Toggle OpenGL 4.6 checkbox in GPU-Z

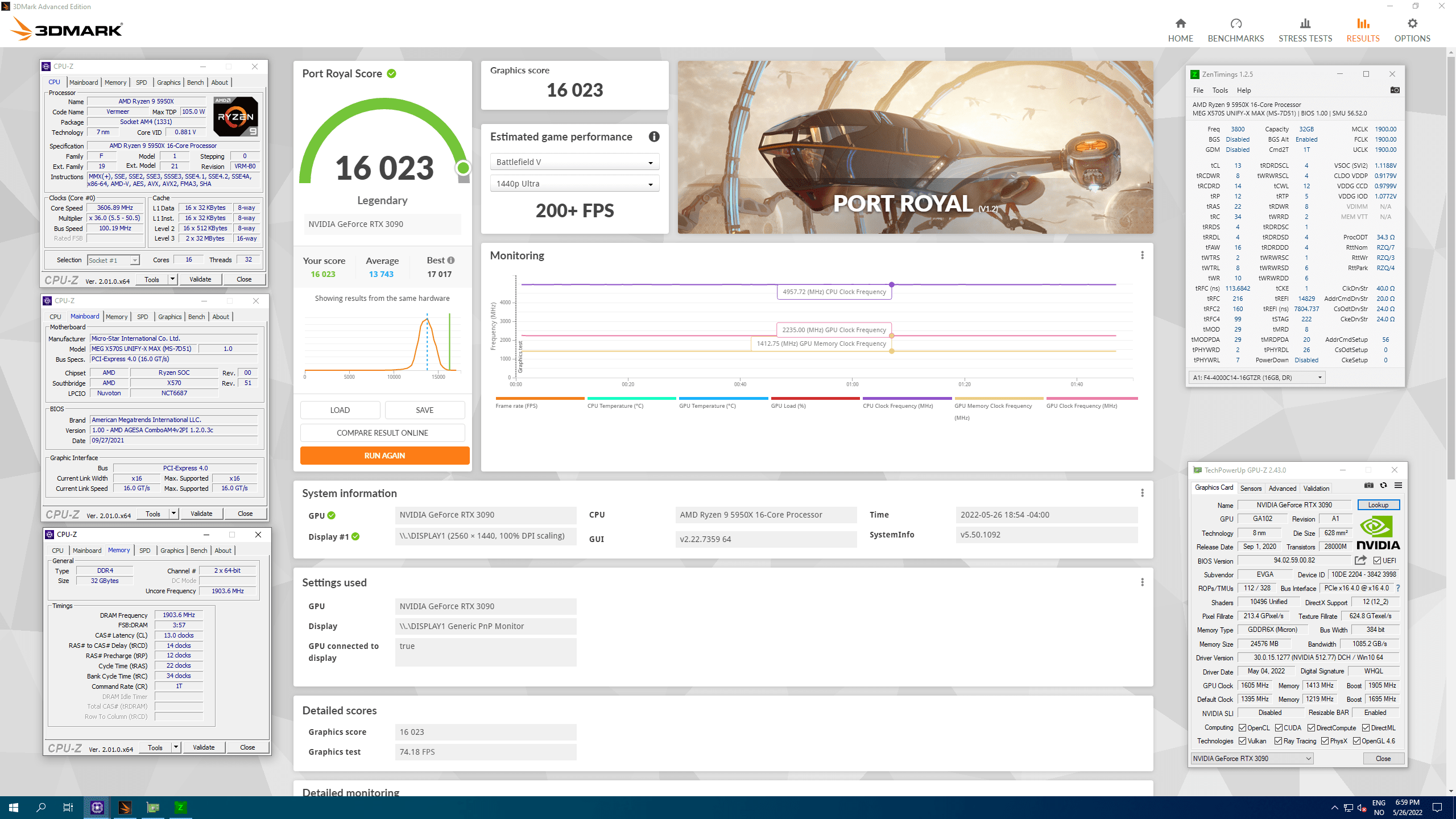(1356, 741)
